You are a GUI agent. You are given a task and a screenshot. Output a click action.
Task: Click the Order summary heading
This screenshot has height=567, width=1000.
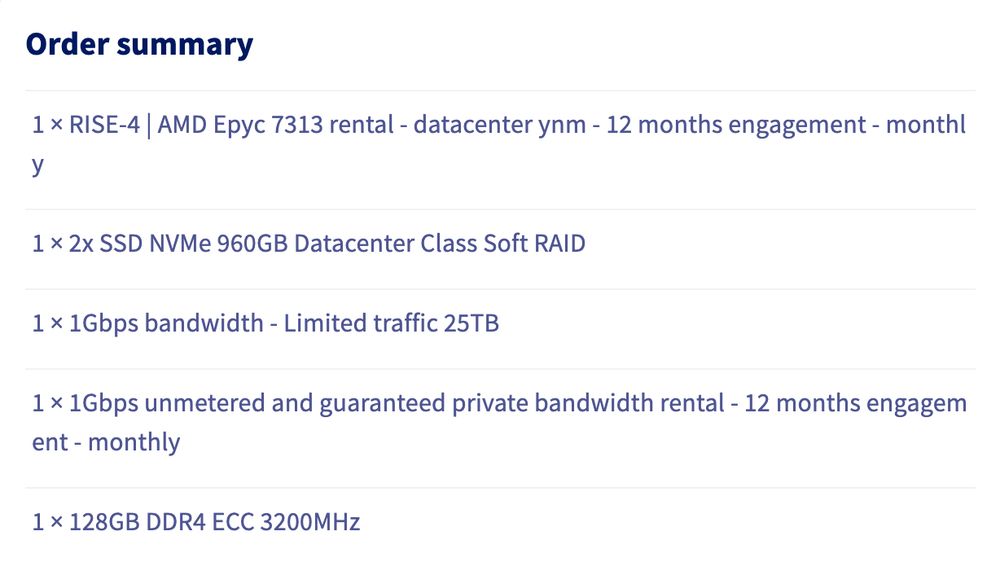point(139,45)
